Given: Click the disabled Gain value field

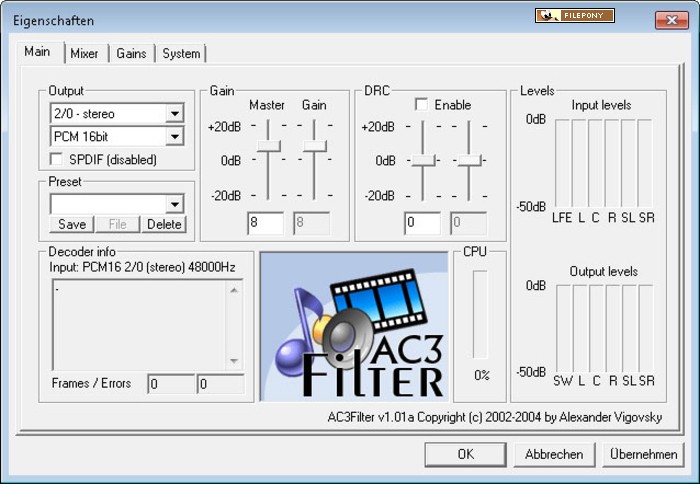Looking at the screenshot, I should click(x=312, y=223).
